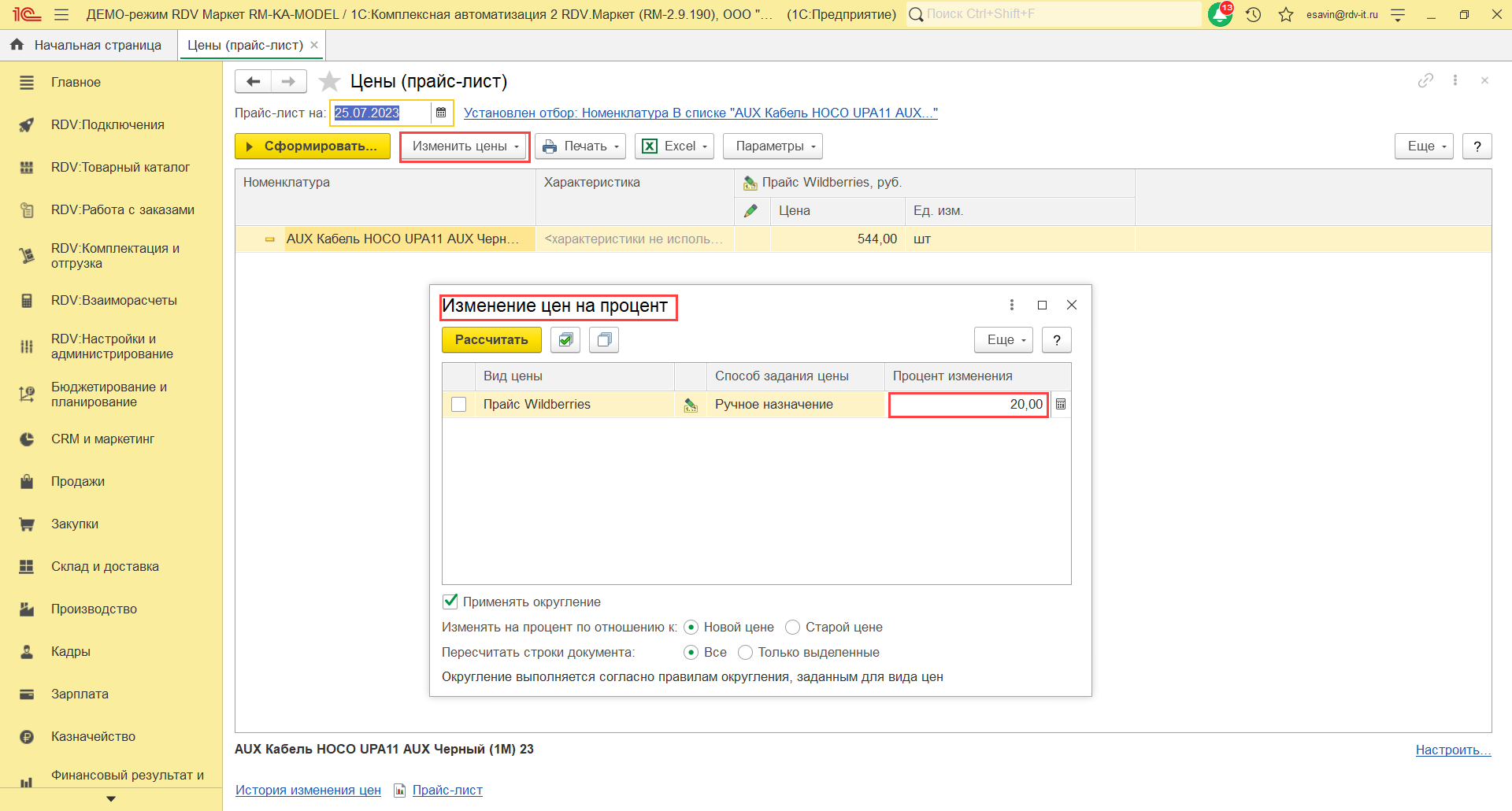Expand the Изменить цены dropdown
1512x811 pixels.
tap(465, 146)
